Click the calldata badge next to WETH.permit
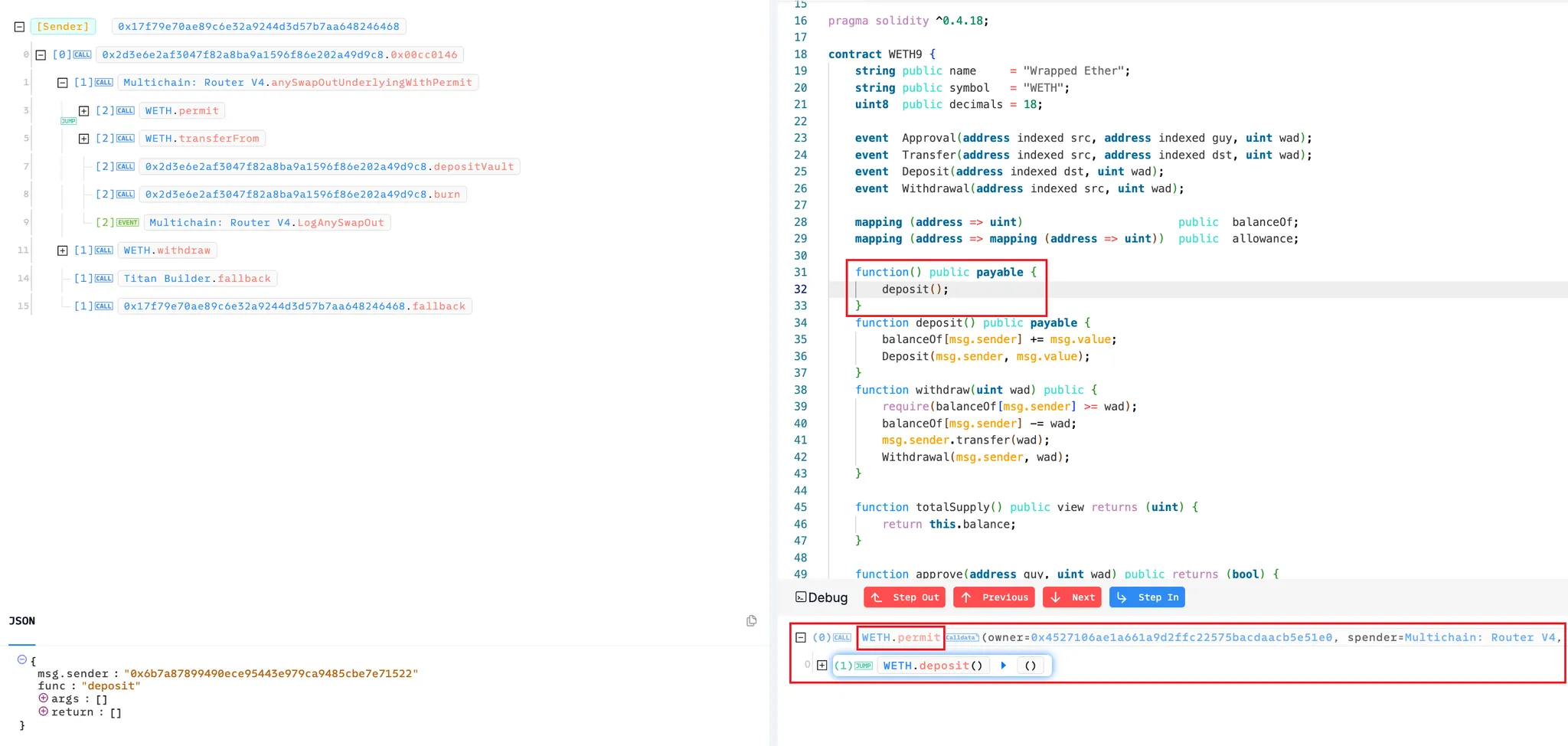This screenshot has height=746, width=1568. point(962,637)
